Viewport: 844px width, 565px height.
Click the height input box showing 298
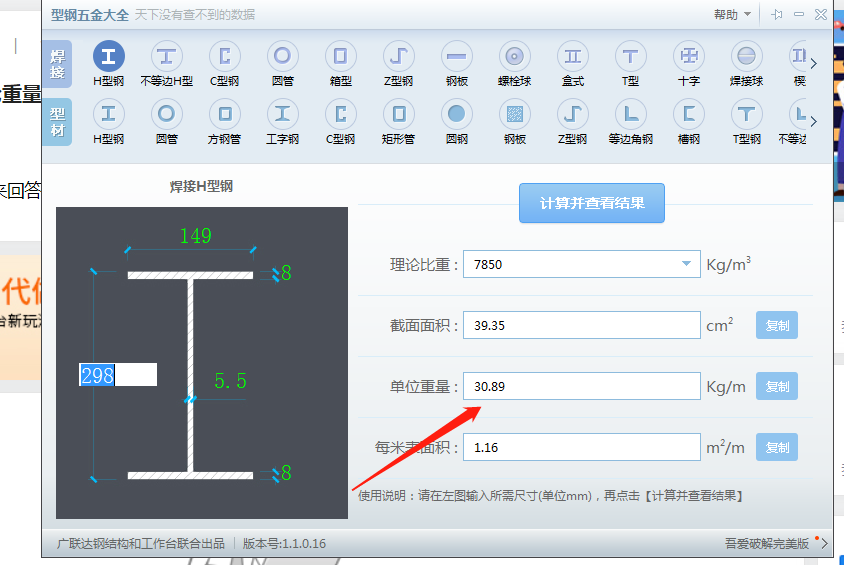pyautogui.click(x=118, y=375)
